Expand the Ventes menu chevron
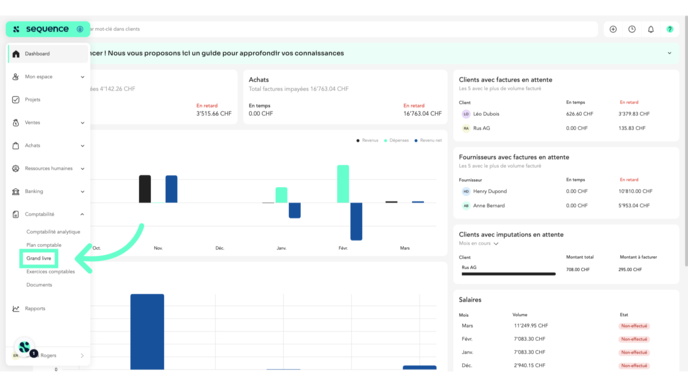 pyautogui.click(x=82, y=123)
